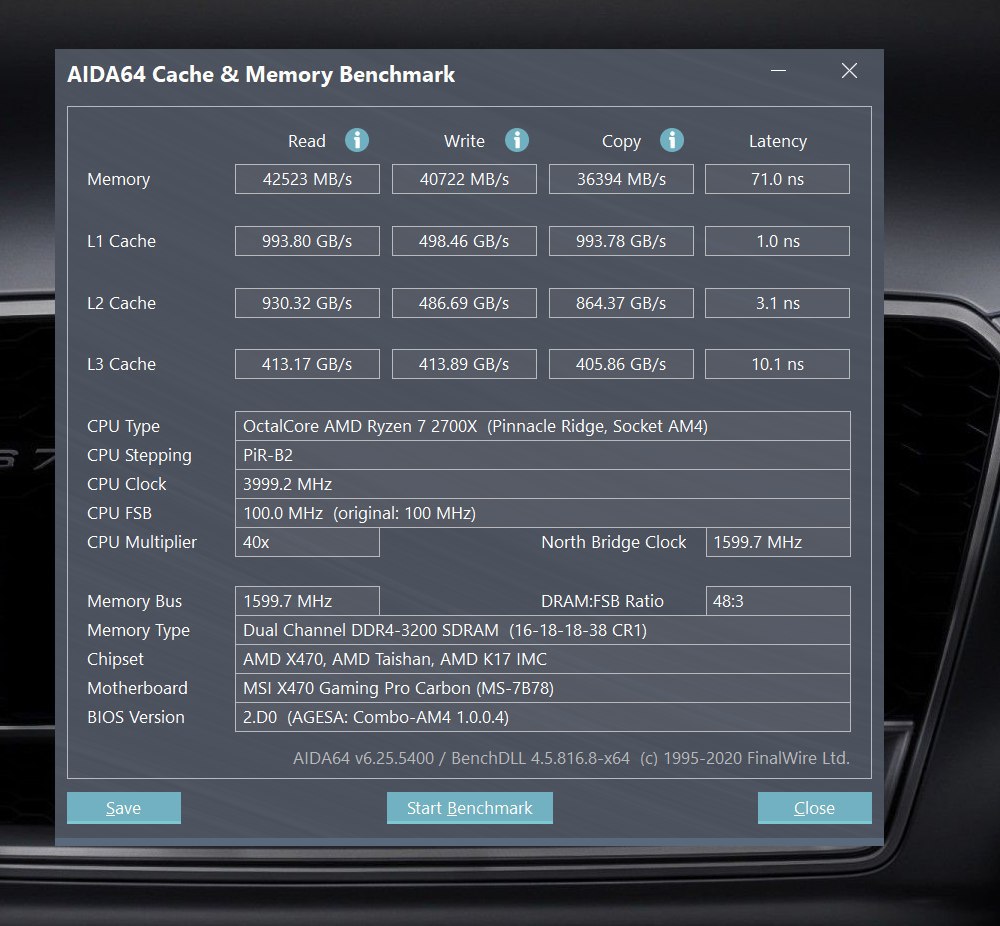The height and width of the screenshot is (926, 1000).
Task: Click DRAM:FSB Ratio value 48:3
Action: point(778,601)
